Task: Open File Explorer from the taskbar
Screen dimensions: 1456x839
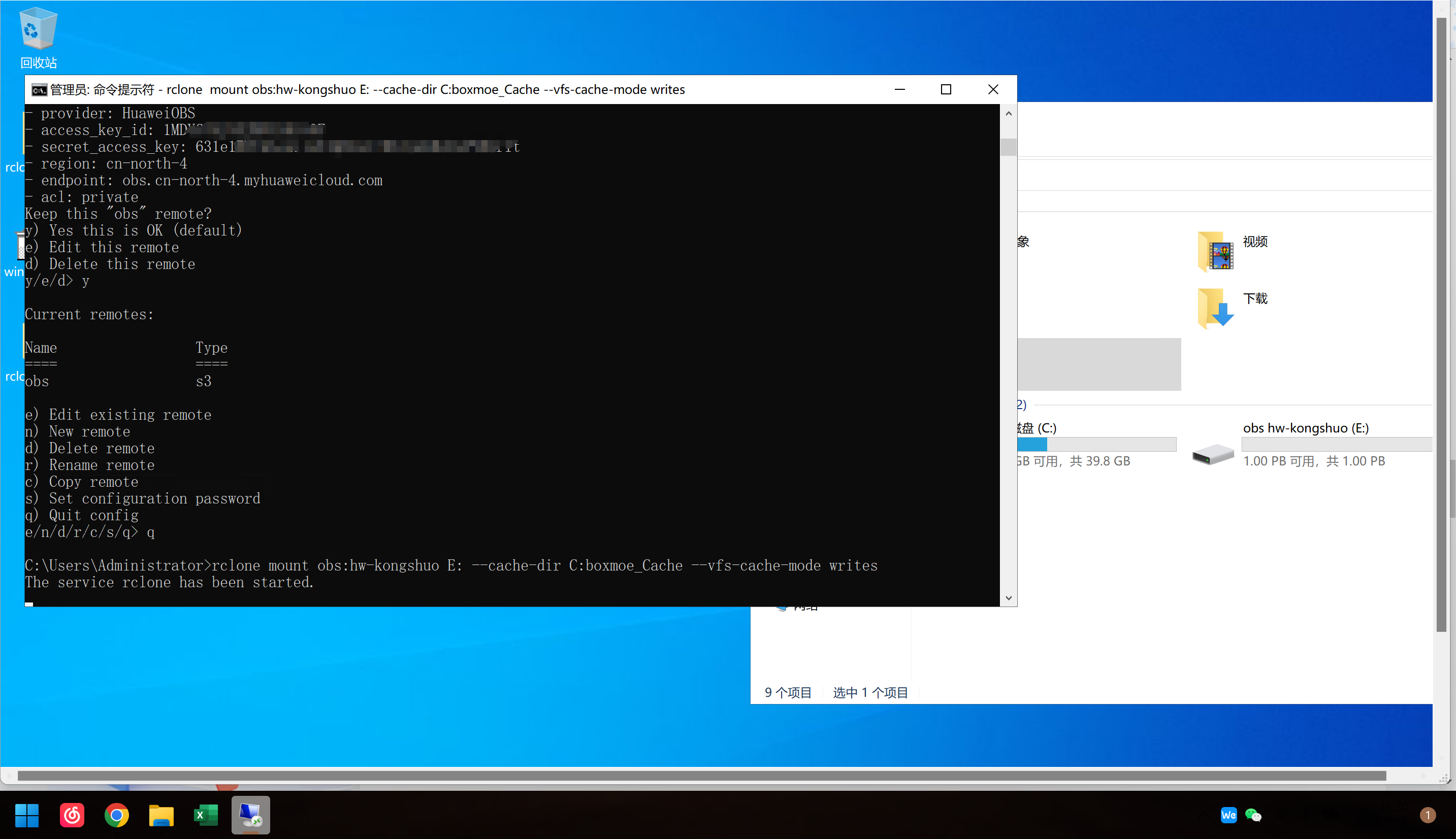Action: point(161,815)
